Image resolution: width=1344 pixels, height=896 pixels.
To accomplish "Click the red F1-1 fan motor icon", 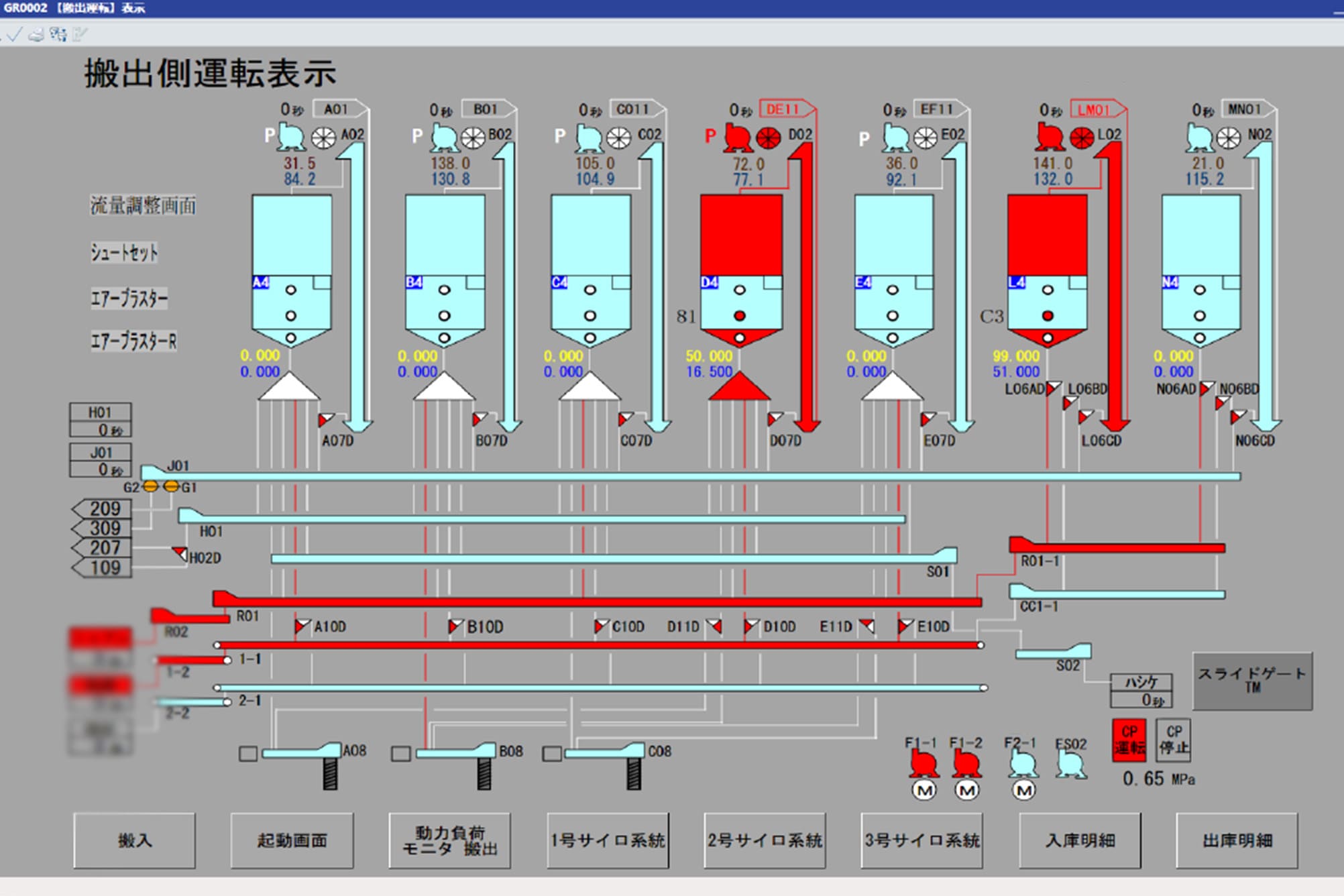I will pos(923,764).
